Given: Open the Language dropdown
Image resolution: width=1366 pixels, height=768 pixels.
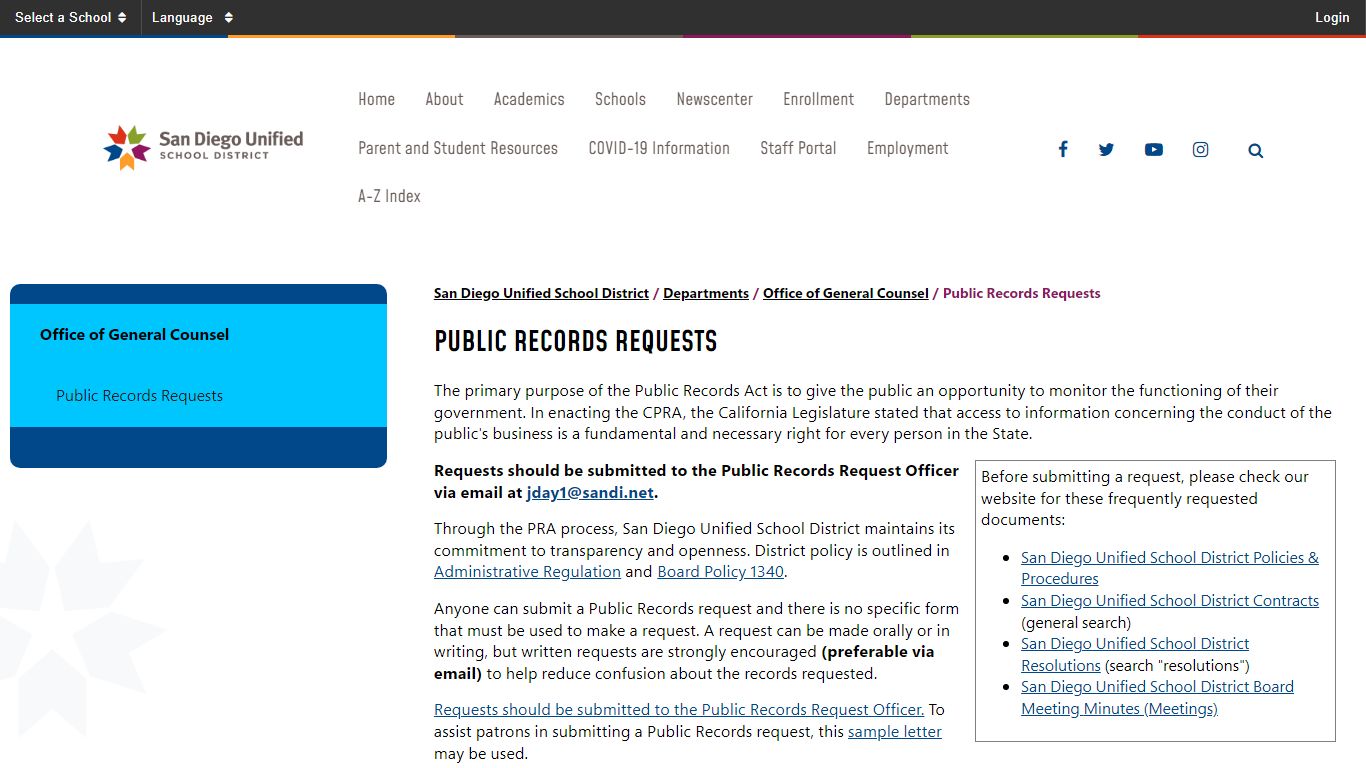Looking at the screenshot, I should tap(192, 17).
